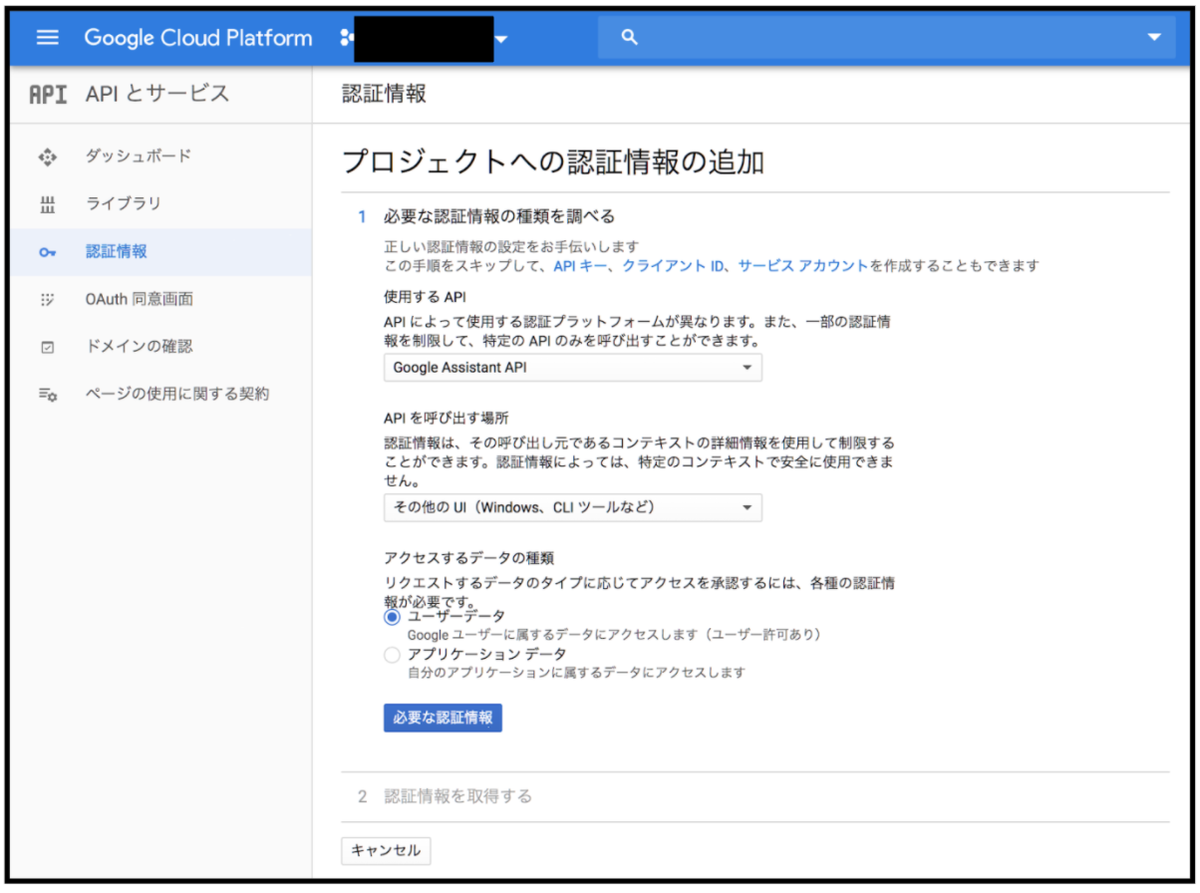Click the 使用する API label
The height and width of the screenshot is (893, 1200).
click(425, 297)
